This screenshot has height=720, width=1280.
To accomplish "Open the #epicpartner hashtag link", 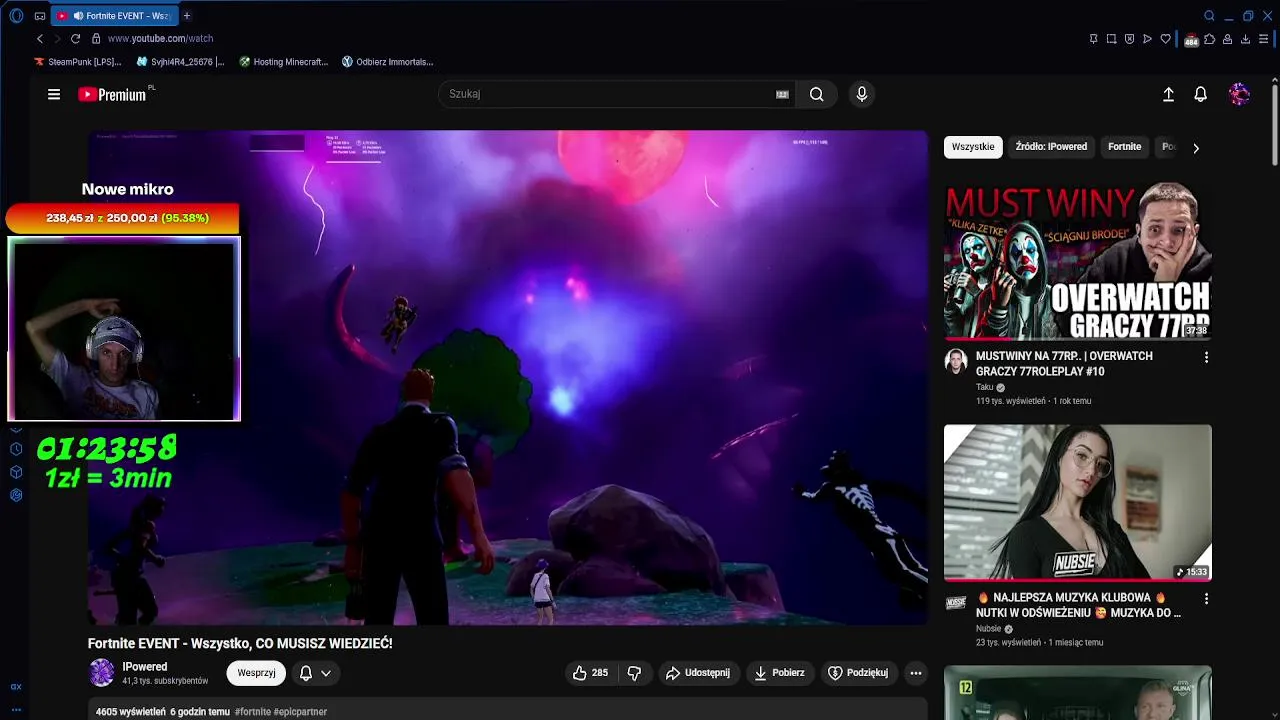I will tap(300, 712).
